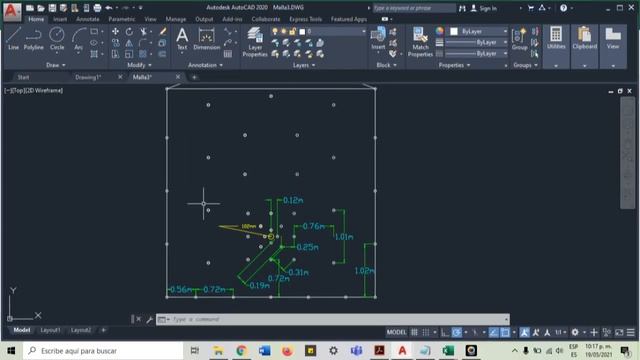The width and height of the screenshot is (640, 360).
Task: Click the object color wheel swatch
Action: click(439, 31)
